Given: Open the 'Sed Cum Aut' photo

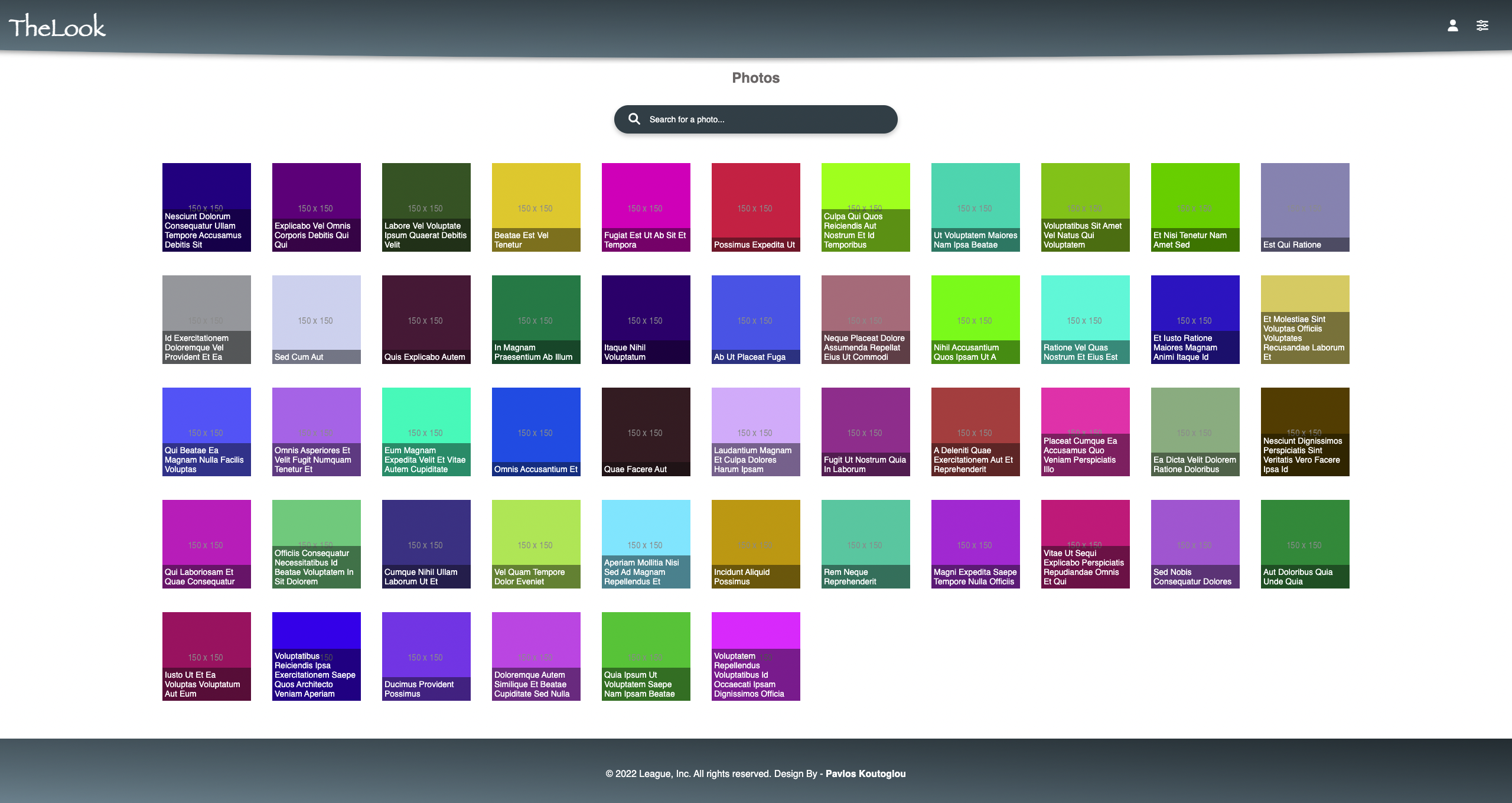Looking at the screenshot, I should click(x=316, y=319).
